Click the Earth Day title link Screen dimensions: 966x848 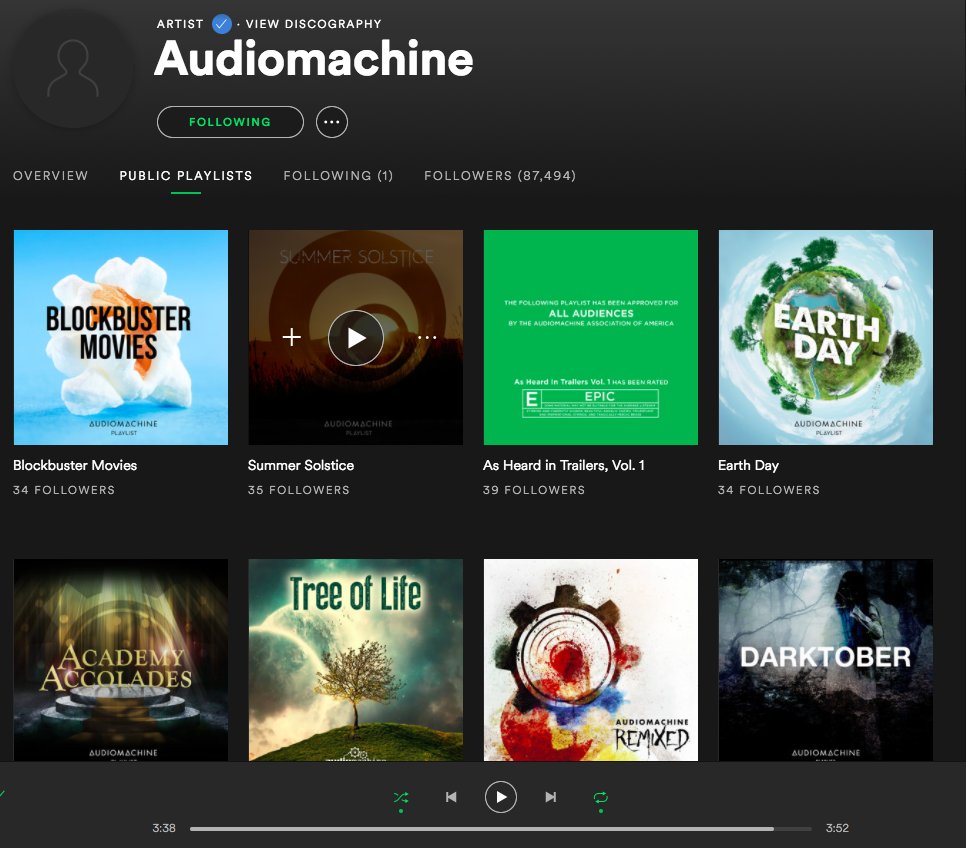pos(749,465)
